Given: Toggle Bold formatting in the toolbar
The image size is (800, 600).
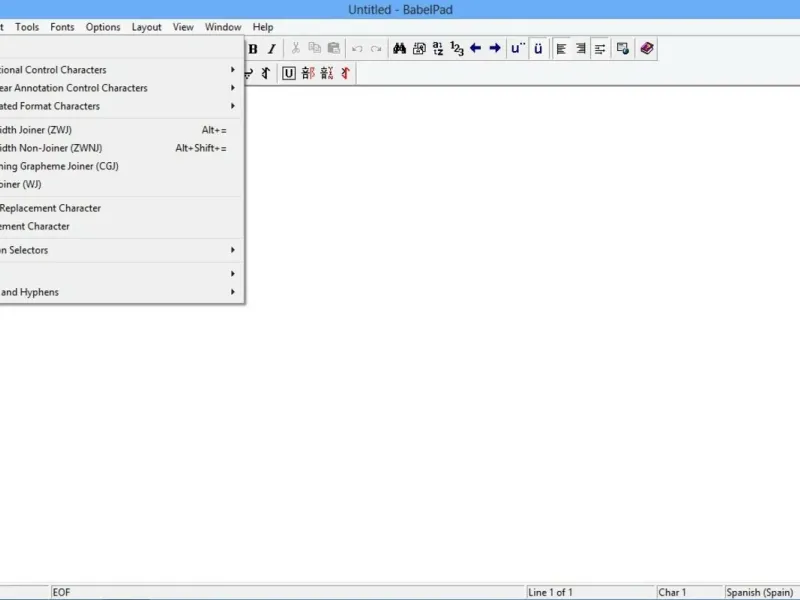Looking at the screenshot, I should click(x=253, y=49).
